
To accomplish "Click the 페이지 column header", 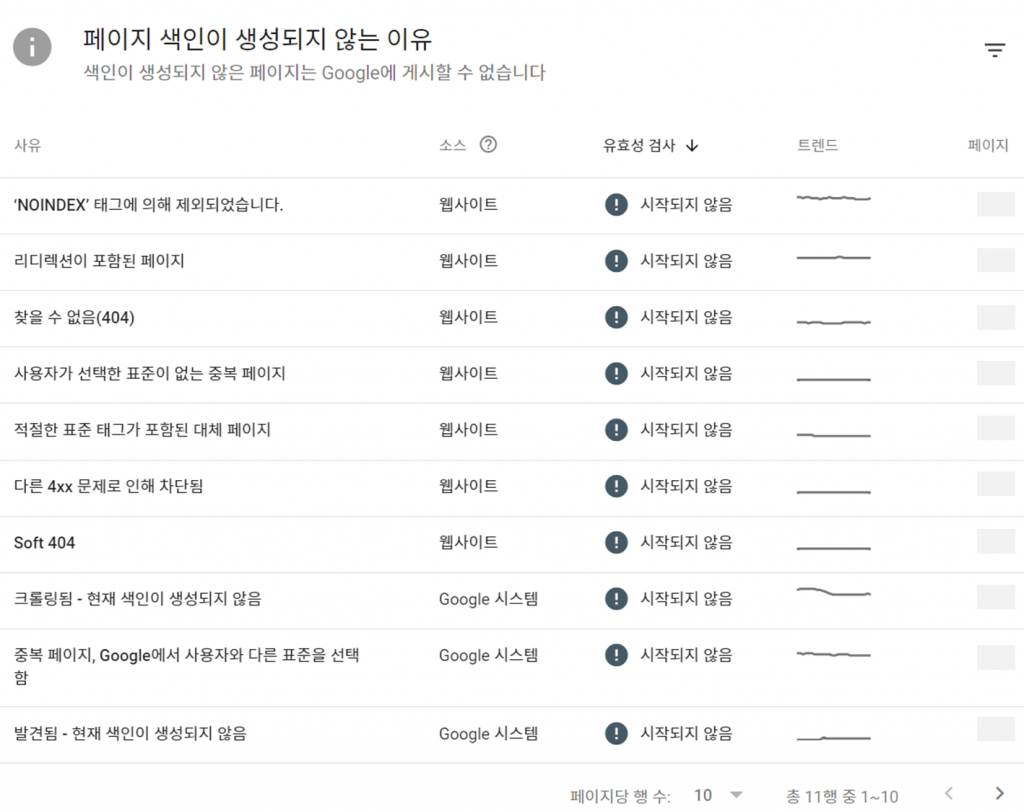I will pos(987,145).
